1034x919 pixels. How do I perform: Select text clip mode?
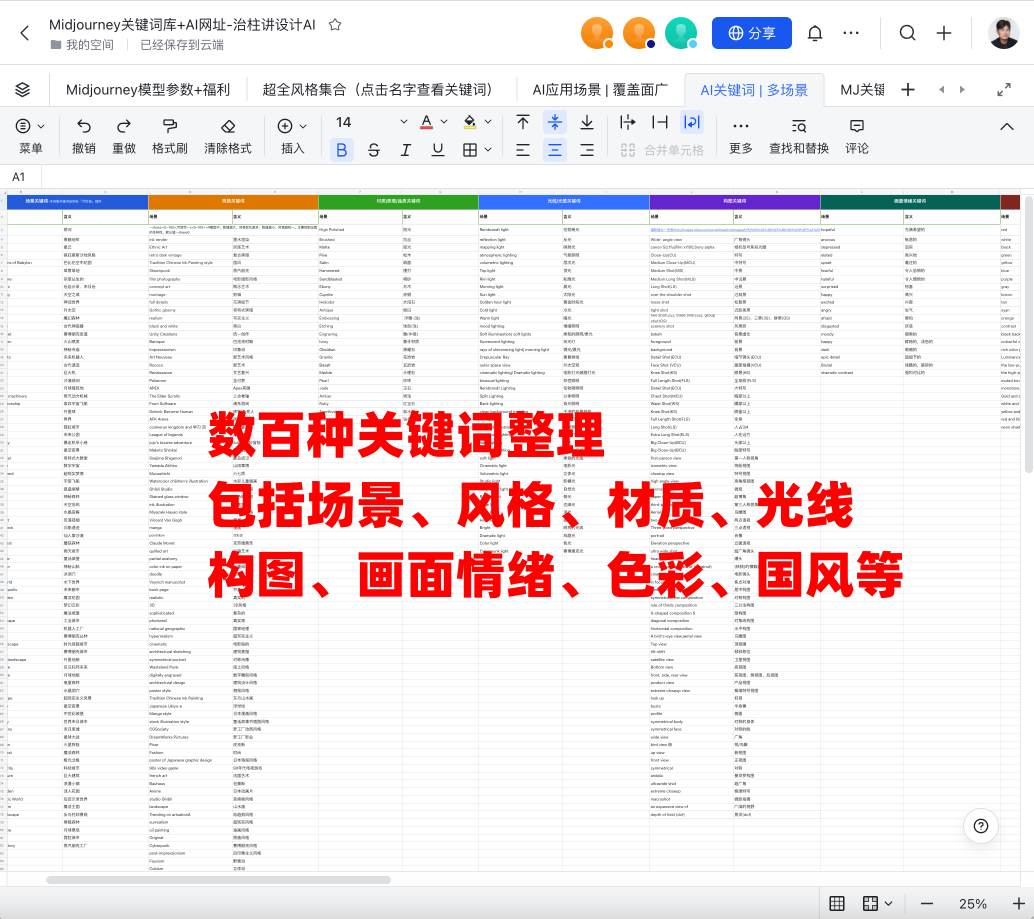[x=659, y=123]
